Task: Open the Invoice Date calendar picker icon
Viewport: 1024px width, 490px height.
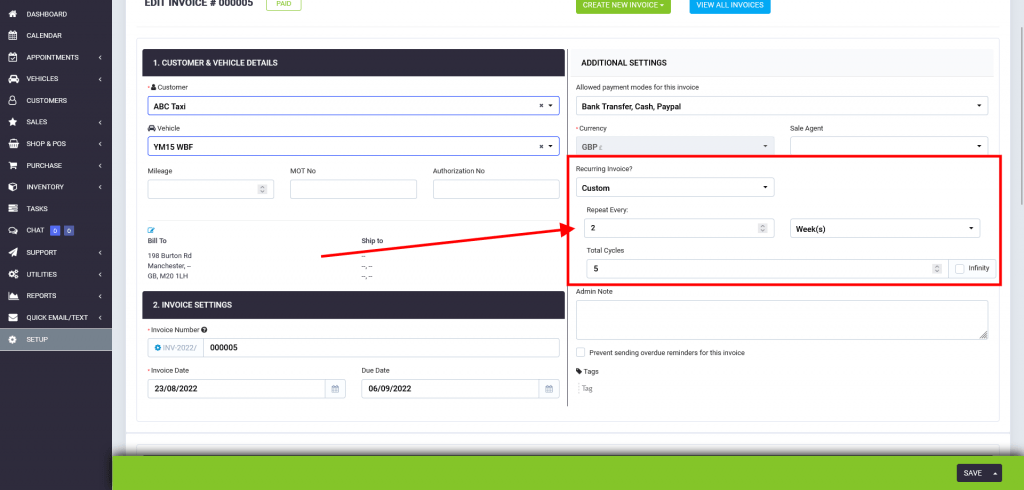Action: click(x=335, y=389)
